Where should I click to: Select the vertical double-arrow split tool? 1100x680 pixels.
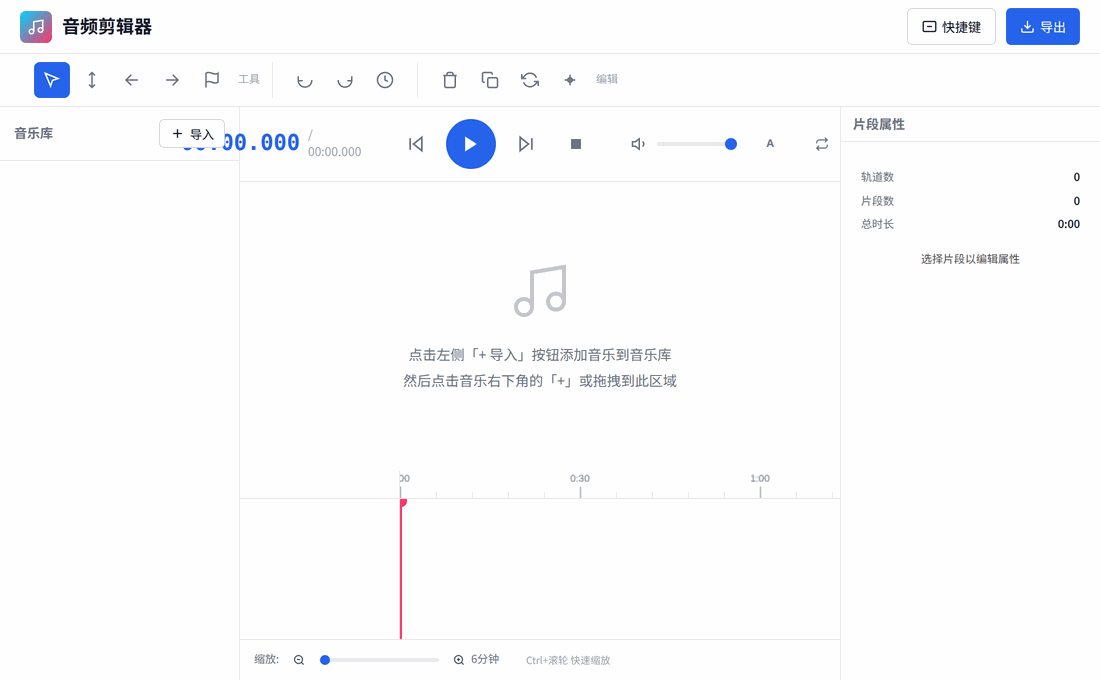coord(92,80)
